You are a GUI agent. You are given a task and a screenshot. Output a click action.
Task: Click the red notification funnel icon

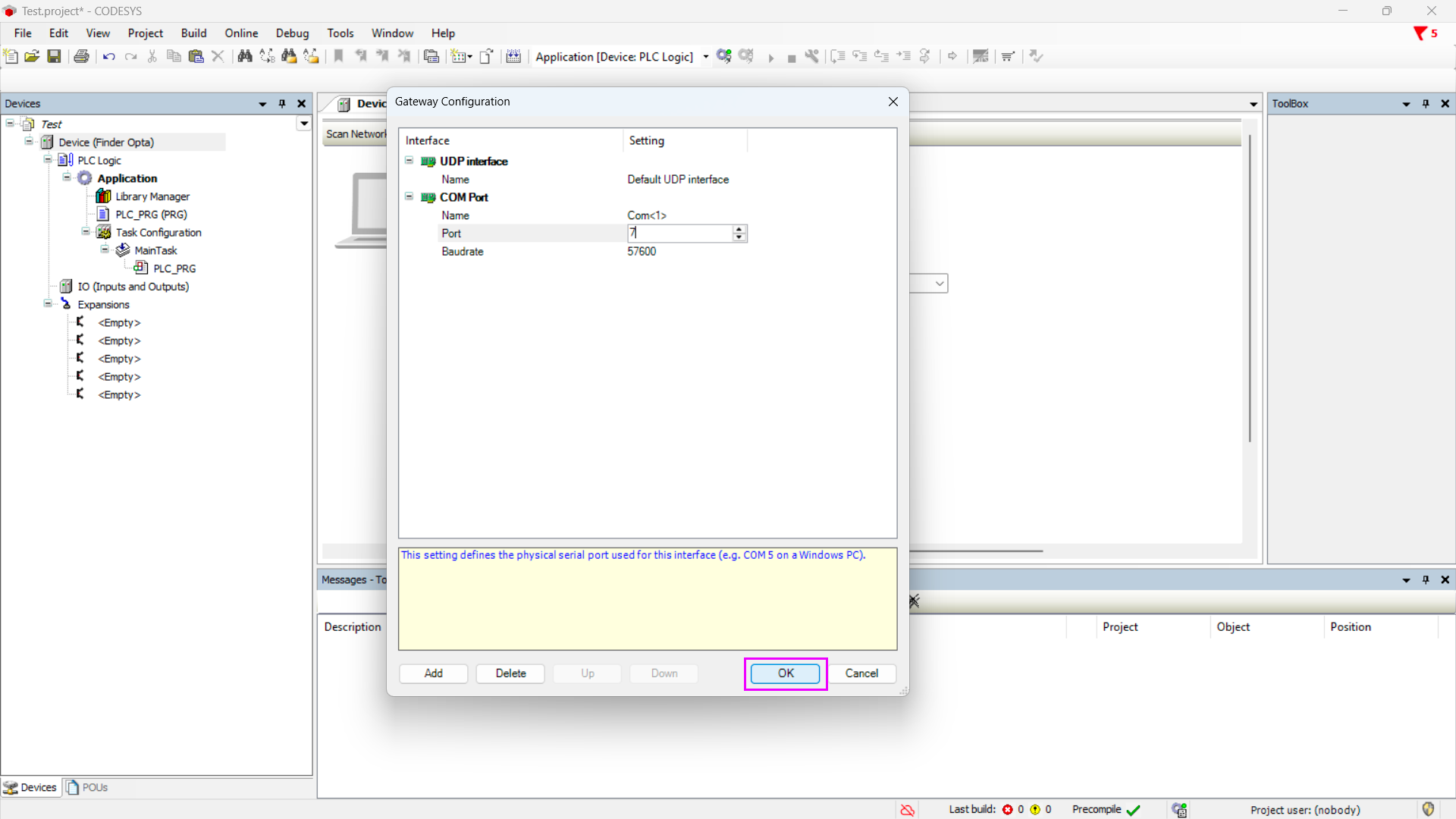pos(1420,33)
